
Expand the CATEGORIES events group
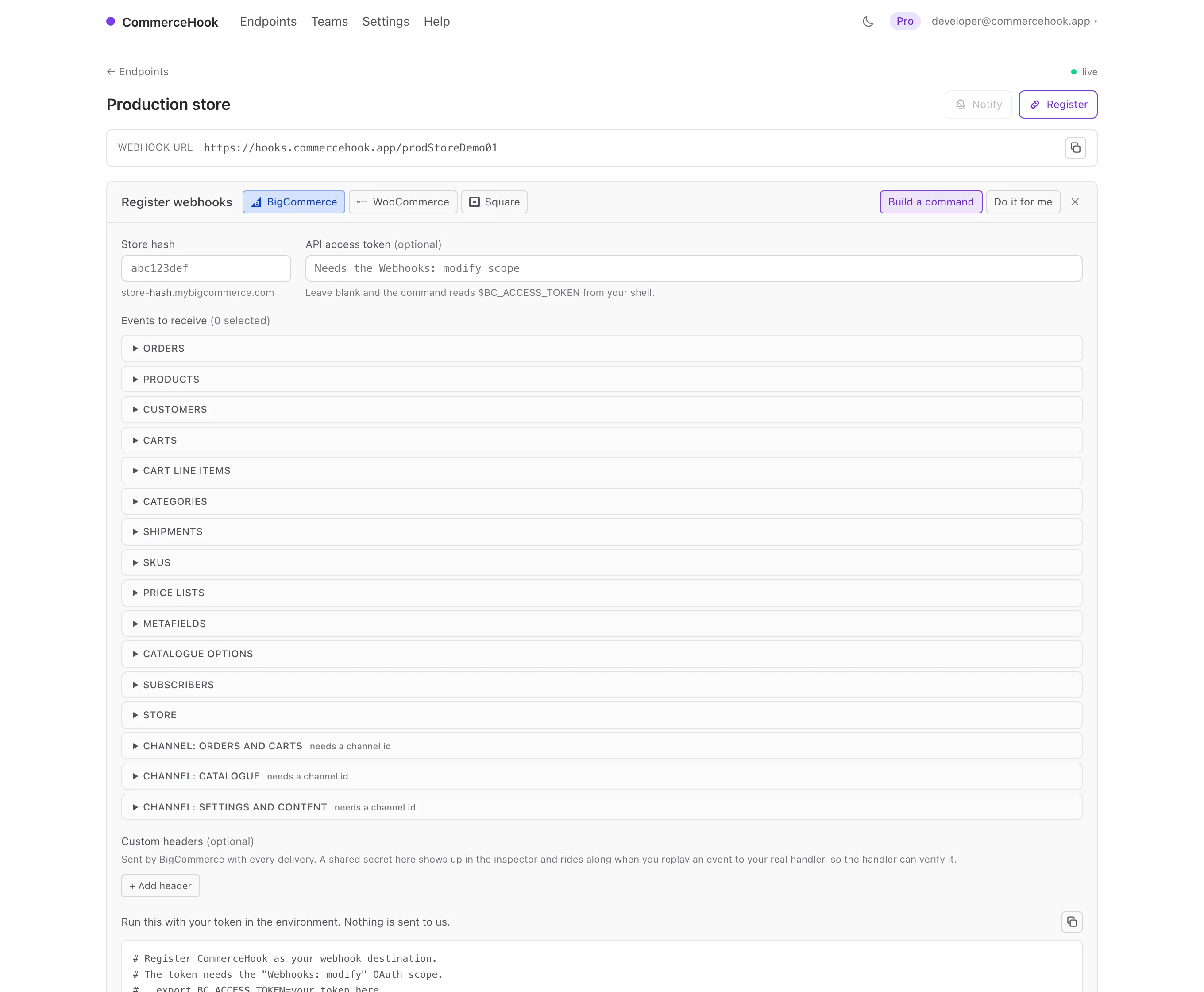pos(602,501)
